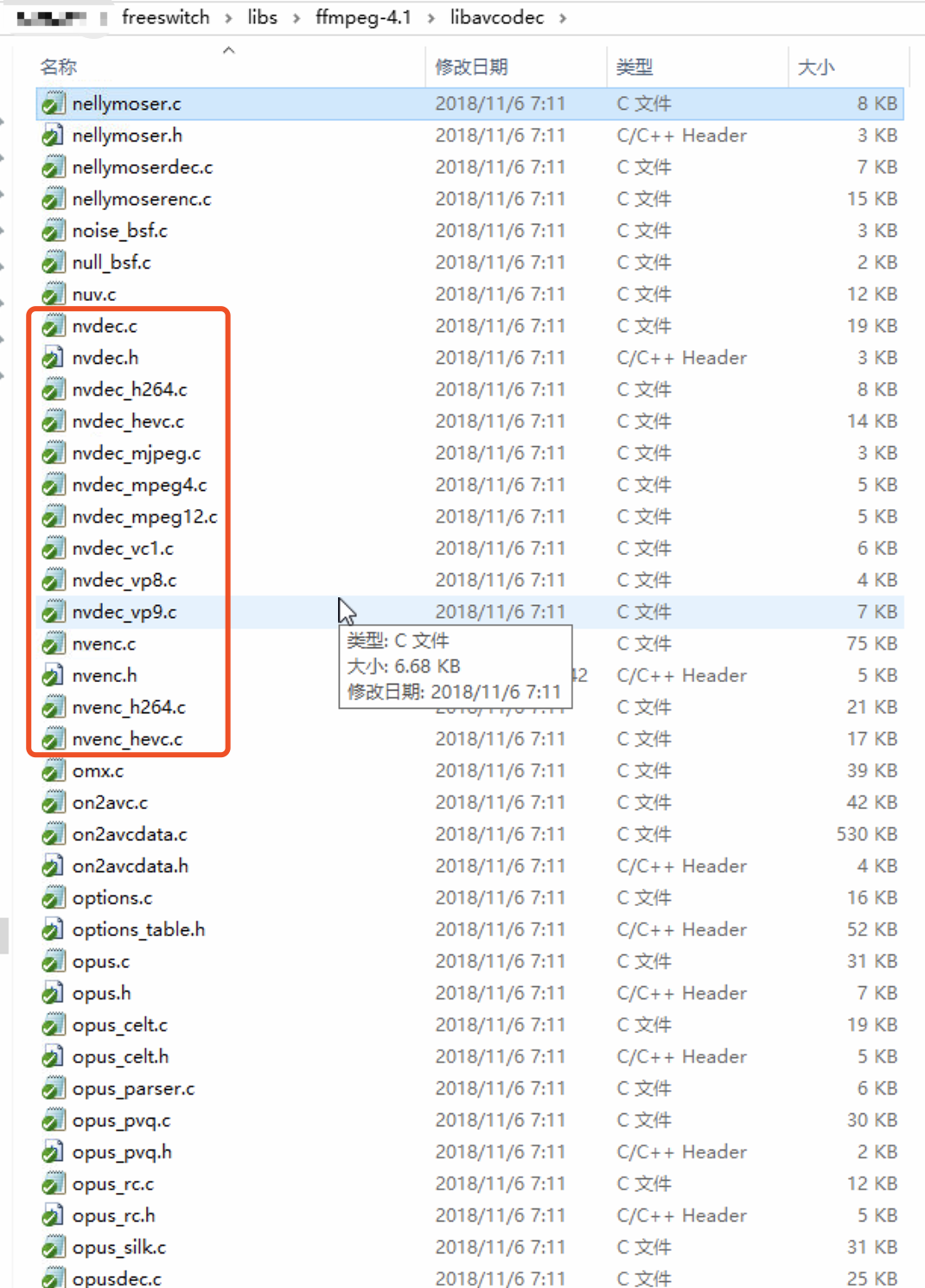The height and width of the screenshot is (1288, 925).
Task: Click the opusdec.c file icon
Action: [x=52, y=1278]
